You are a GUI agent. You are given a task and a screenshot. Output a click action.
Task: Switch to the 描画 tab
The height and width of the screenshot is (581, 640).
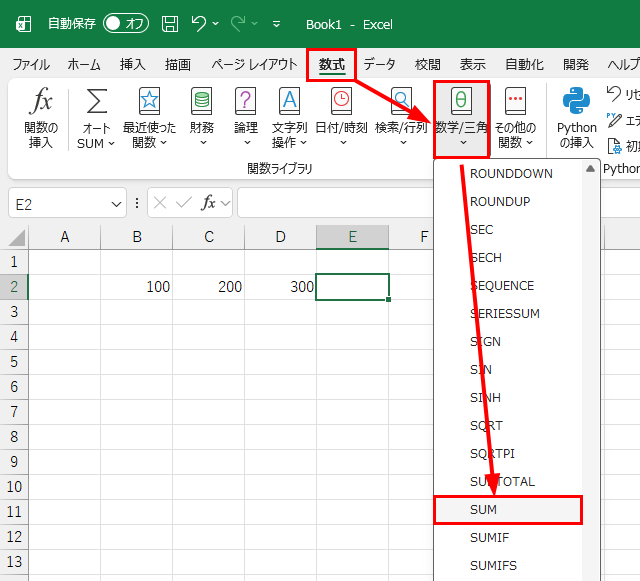[x=178, y=65]
